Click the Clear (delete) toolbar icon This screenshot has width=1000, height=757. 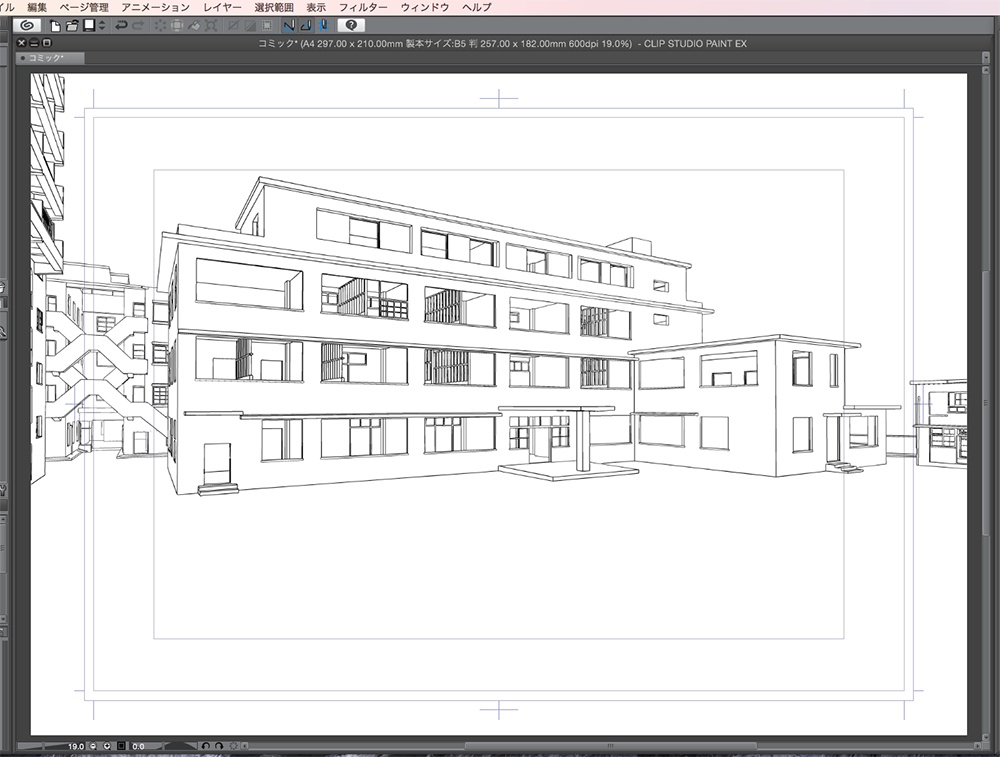(159, 26)
